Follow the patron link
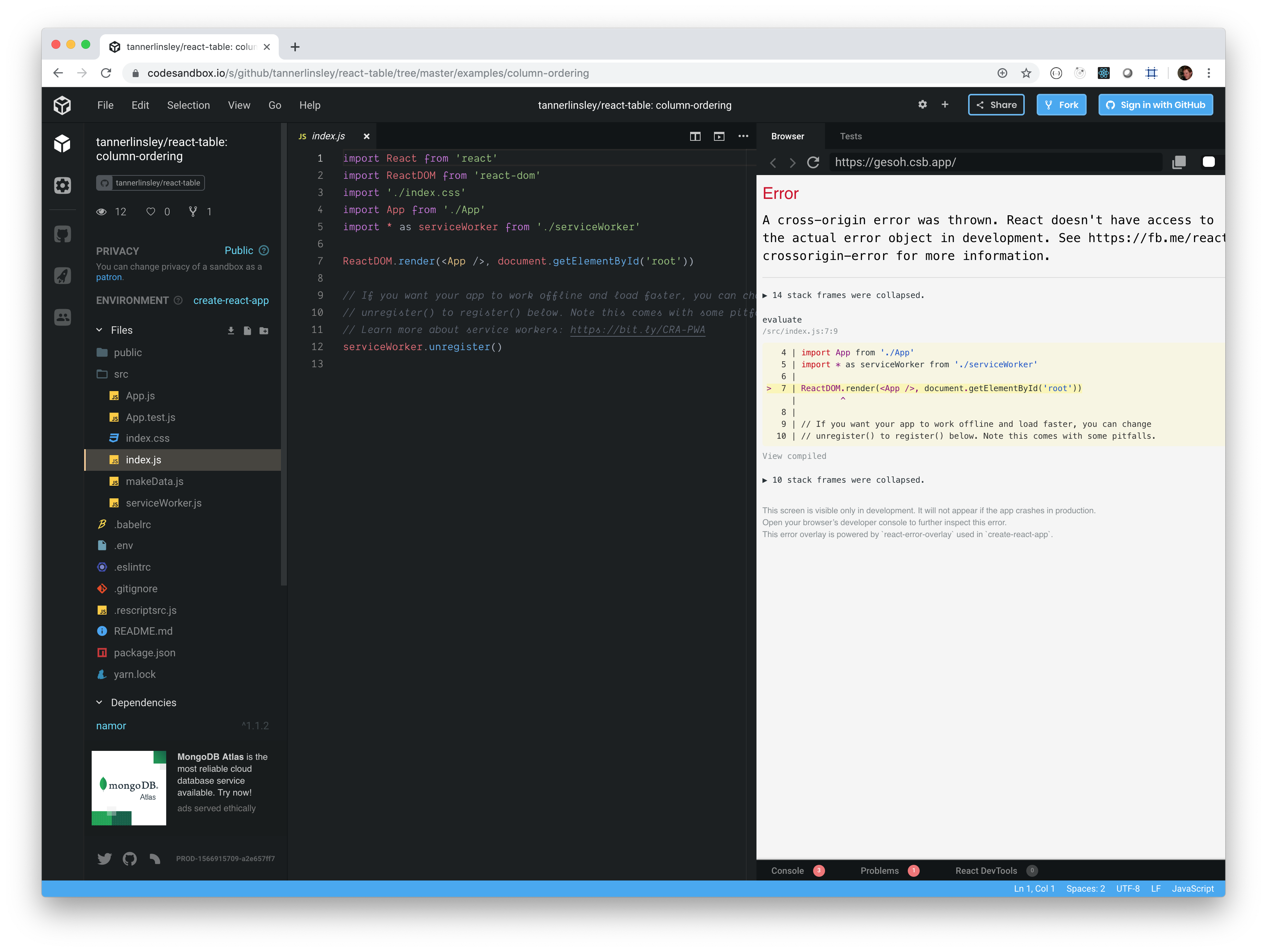 click(109, 277)
